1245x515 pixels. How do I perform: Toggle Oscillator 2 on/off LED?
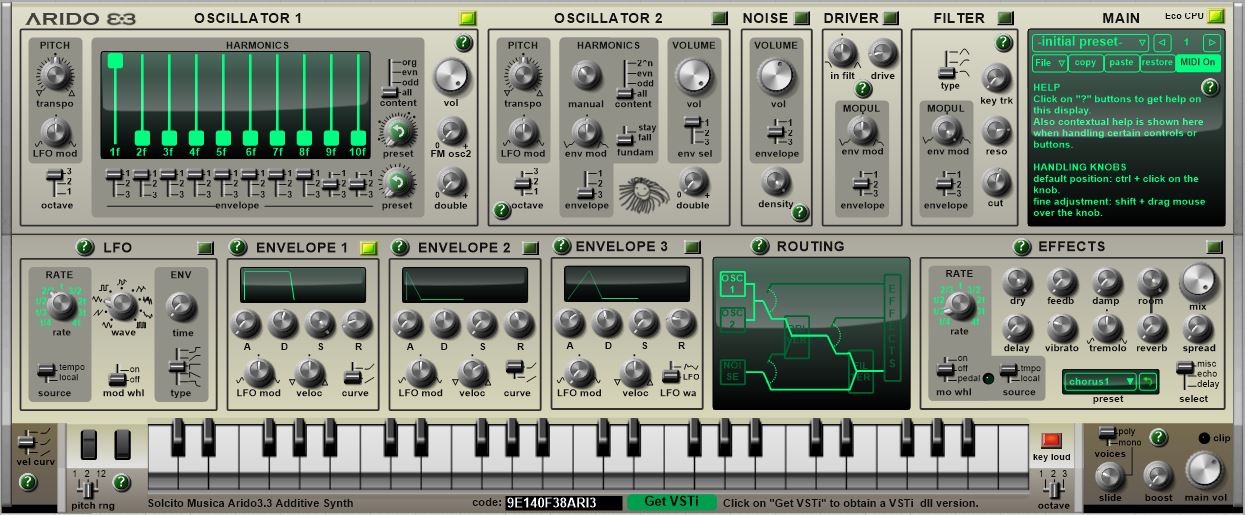point(720,18)
